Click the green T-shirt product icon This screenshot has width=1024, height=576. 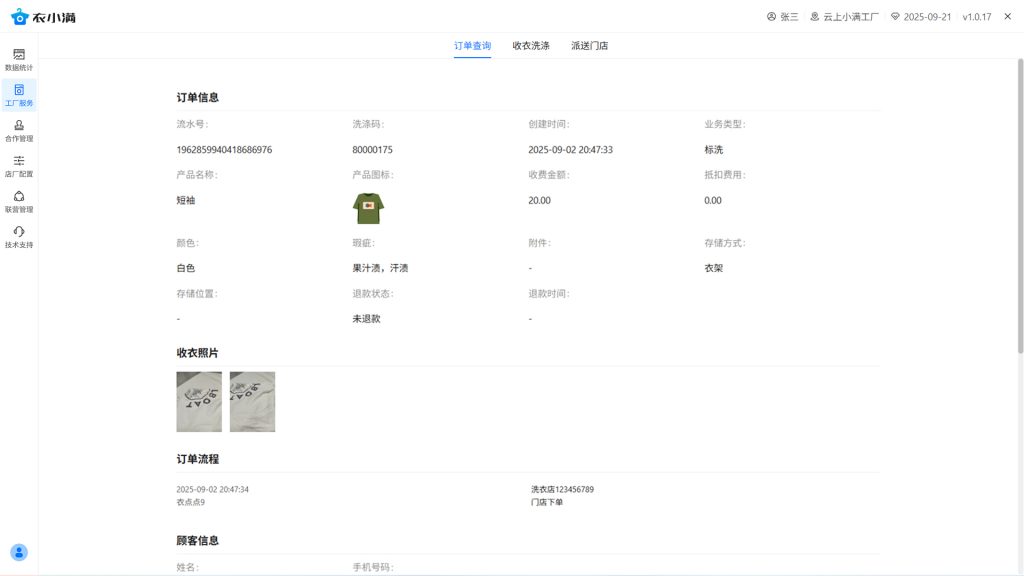(368, 208)
